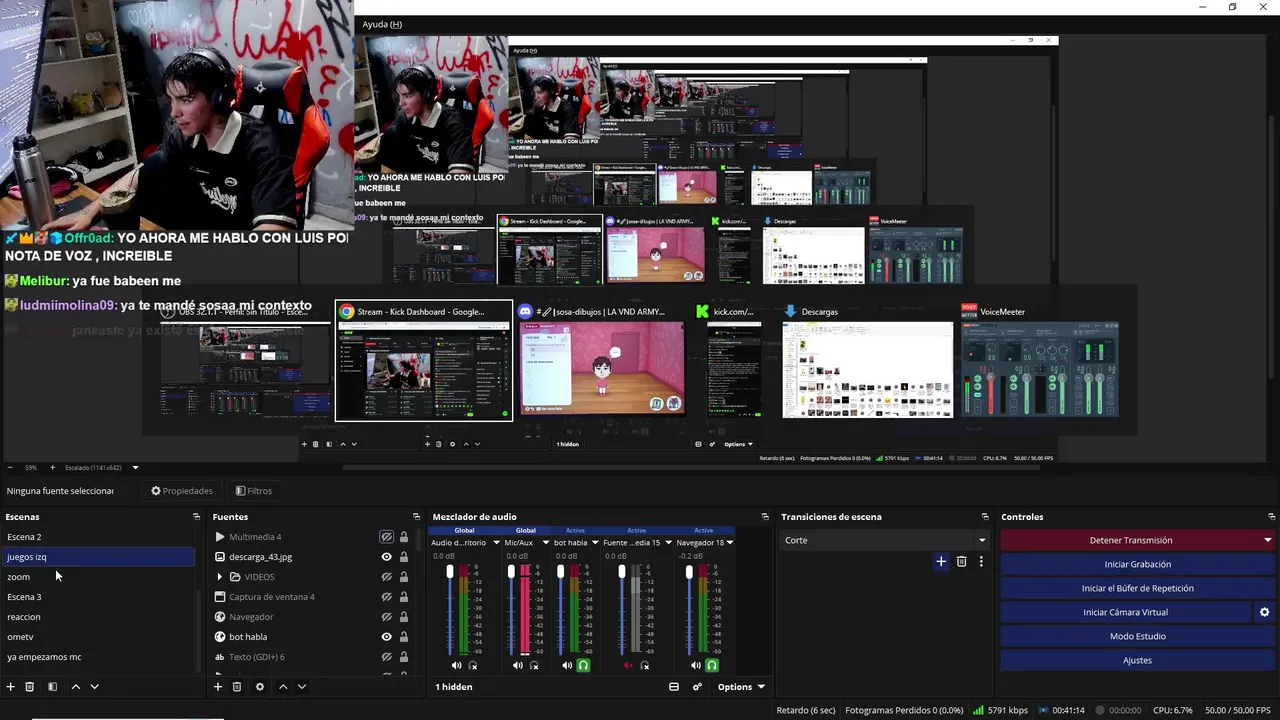The width and height of the screenshot is (1280, 720).
Task: Delete selected scene with trash icon
Action: click(x=30, y=687)
